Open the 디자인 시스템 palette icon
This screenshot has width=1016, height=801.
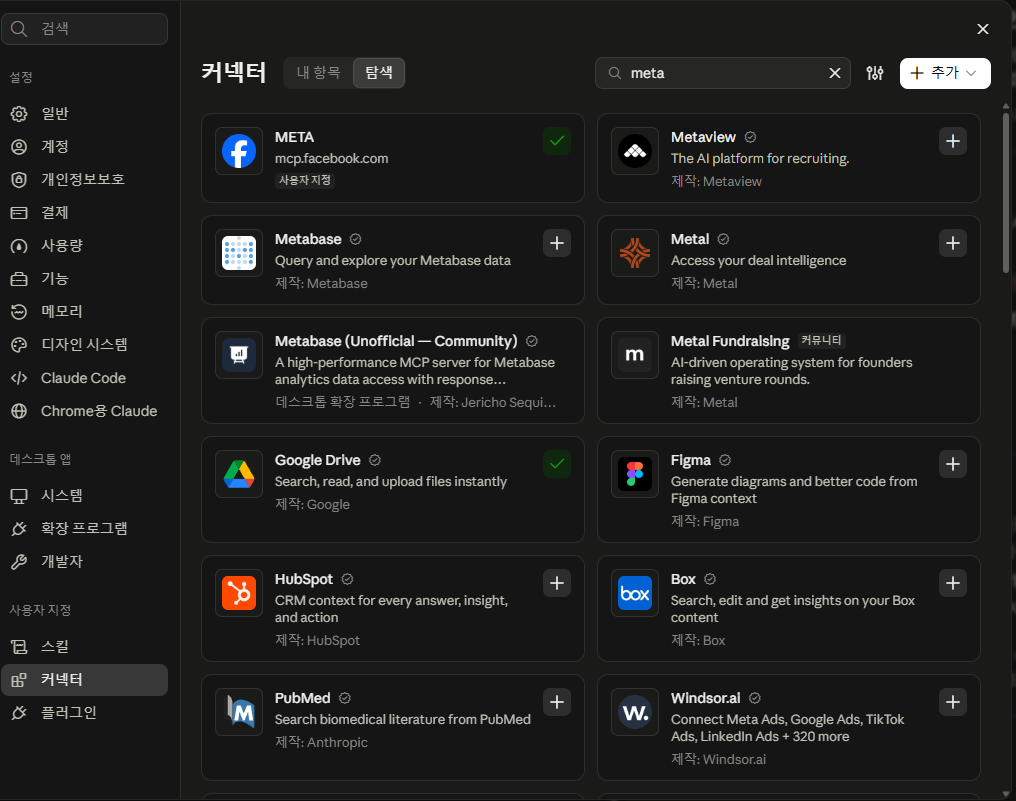coord(19,345)
